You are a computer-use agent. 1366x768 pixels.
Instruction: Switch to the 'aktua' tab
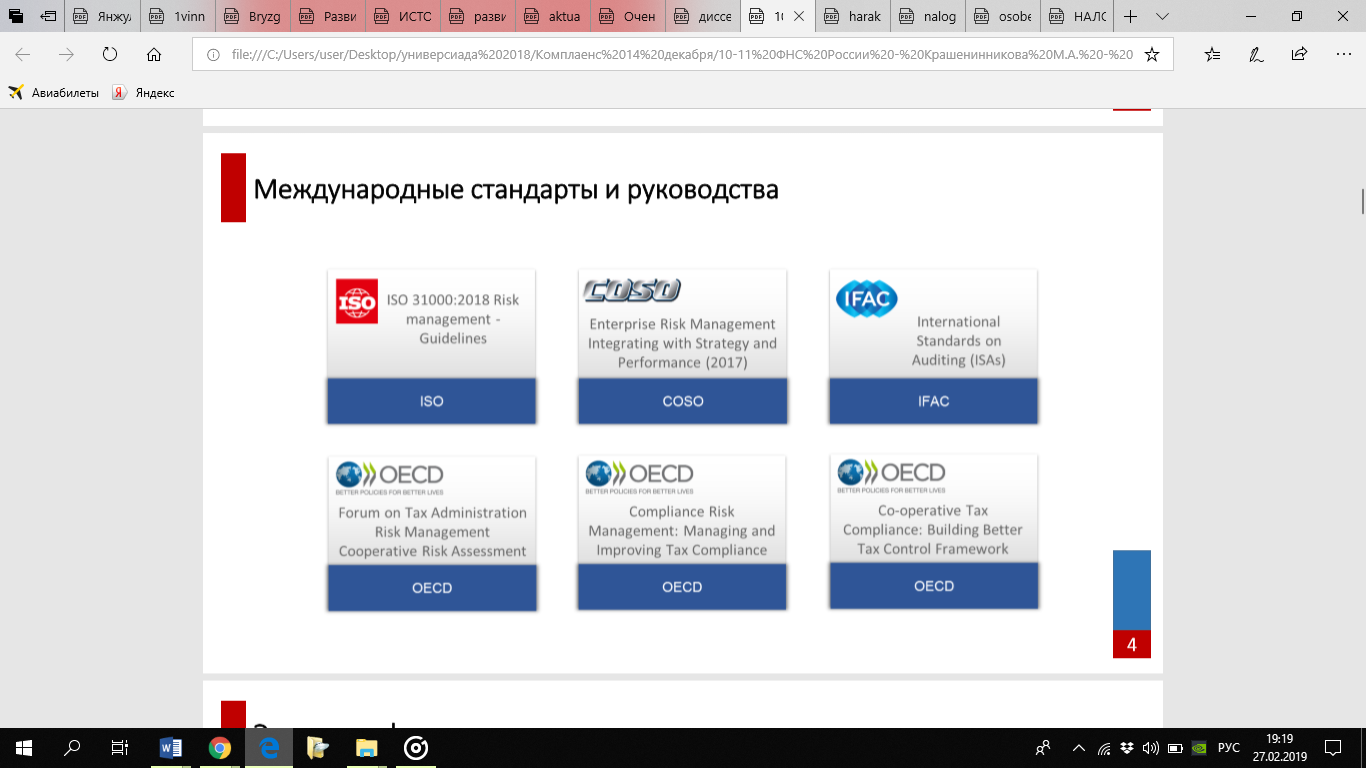[553, 17]
